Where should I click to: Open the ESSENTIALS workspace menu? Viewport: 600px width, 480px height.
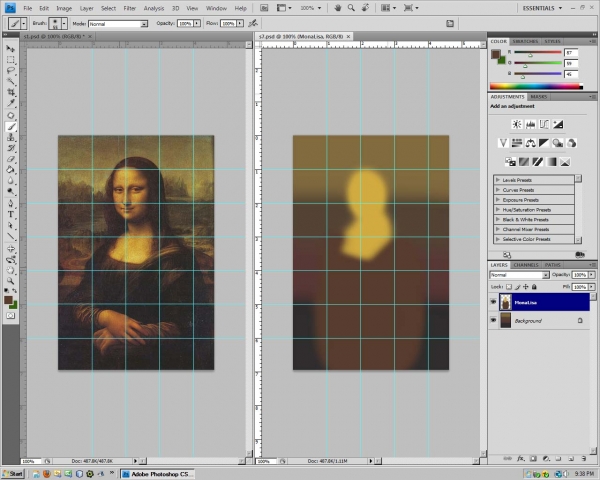pos(542,8)
